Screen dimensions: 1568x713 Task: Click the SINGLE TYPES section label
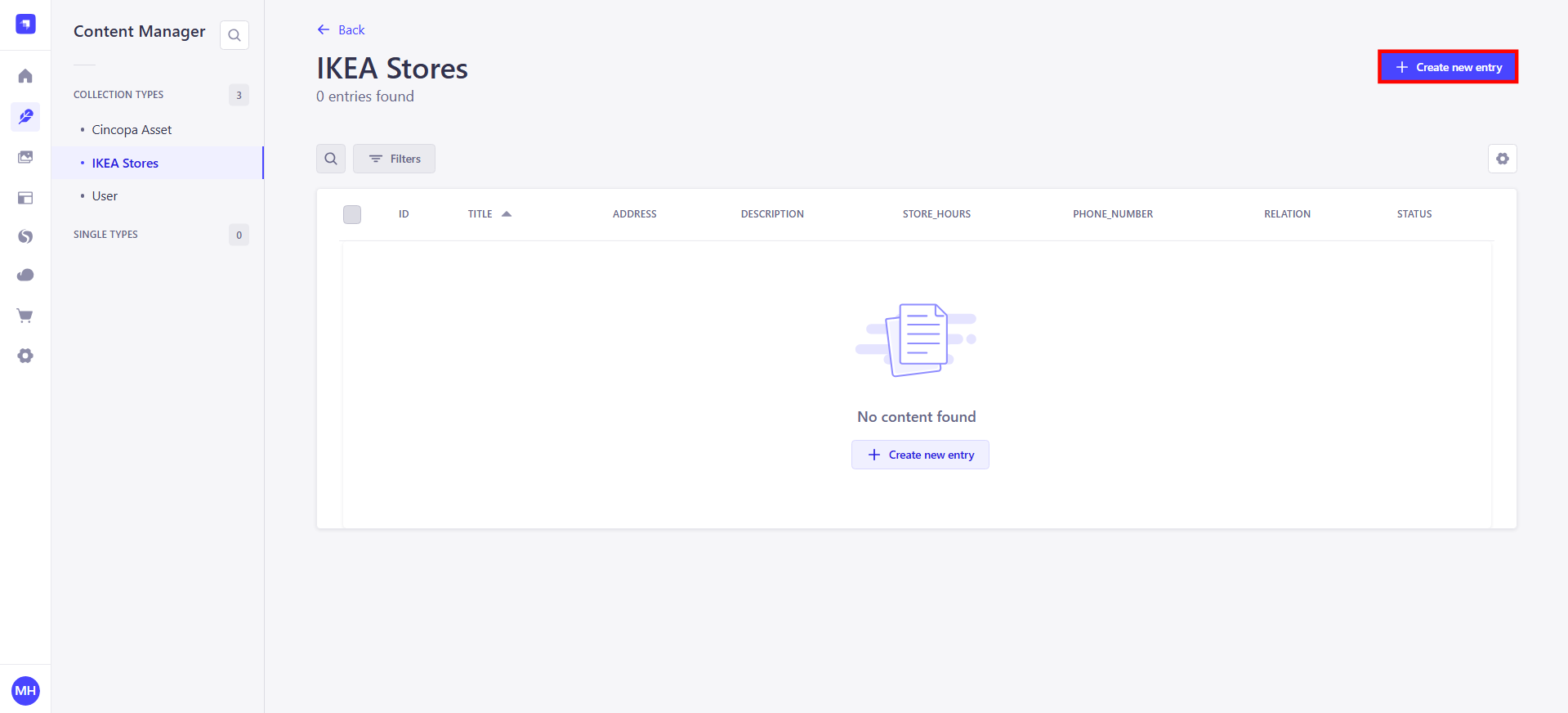pyautogui.click(x=105, y=235)
